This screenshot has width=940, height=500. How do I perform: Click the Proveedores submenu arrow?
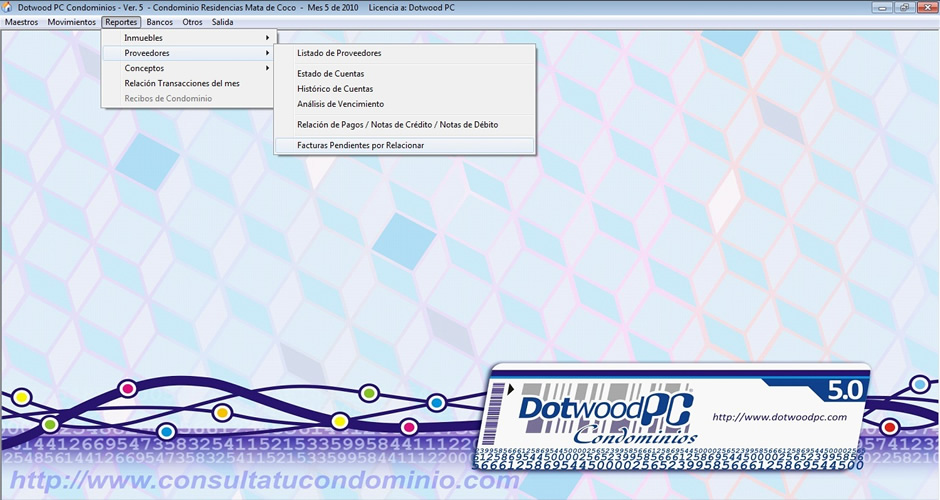[267, 53]
